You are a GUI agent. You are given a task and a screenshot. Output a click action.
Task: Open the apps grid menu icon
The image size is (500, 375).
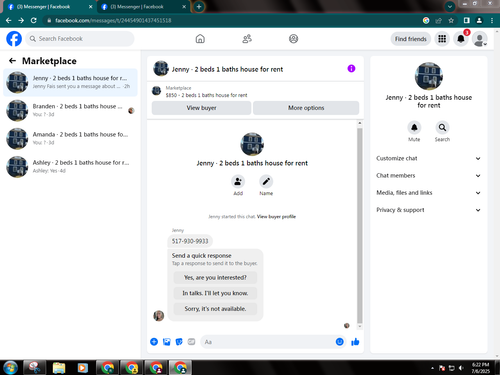pos(442,39)
